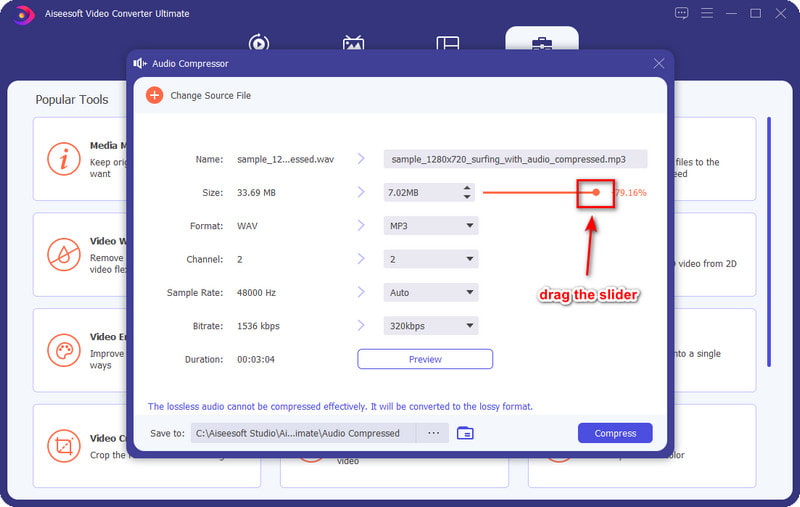Expand the Format dropdown showing MP3
The width and height of the screenshot is (800, 507).
coord(431,226)
